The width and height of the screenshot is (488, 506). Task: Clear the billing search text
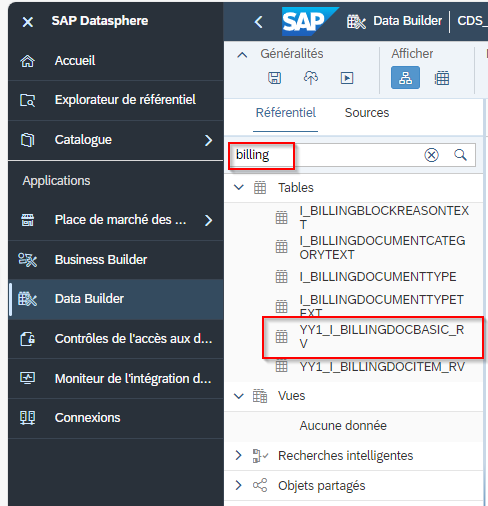[431, 155]
